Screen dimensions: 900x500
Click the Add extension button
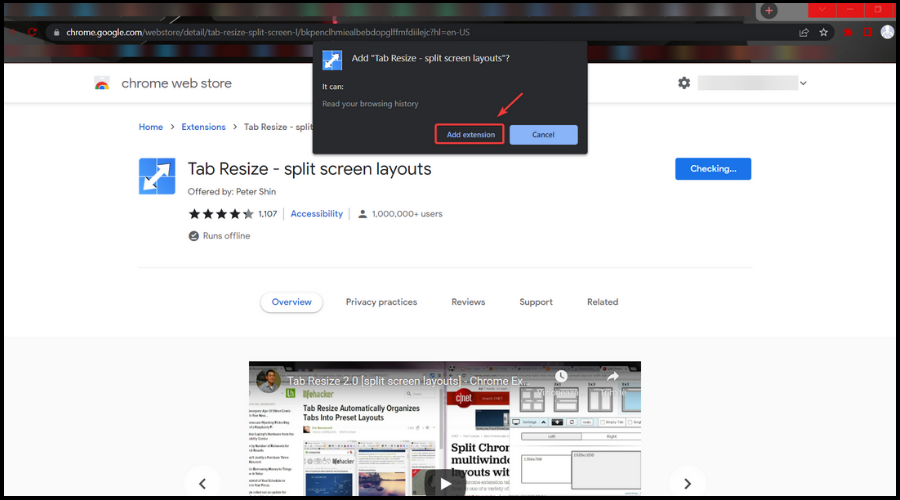(470, 134)
